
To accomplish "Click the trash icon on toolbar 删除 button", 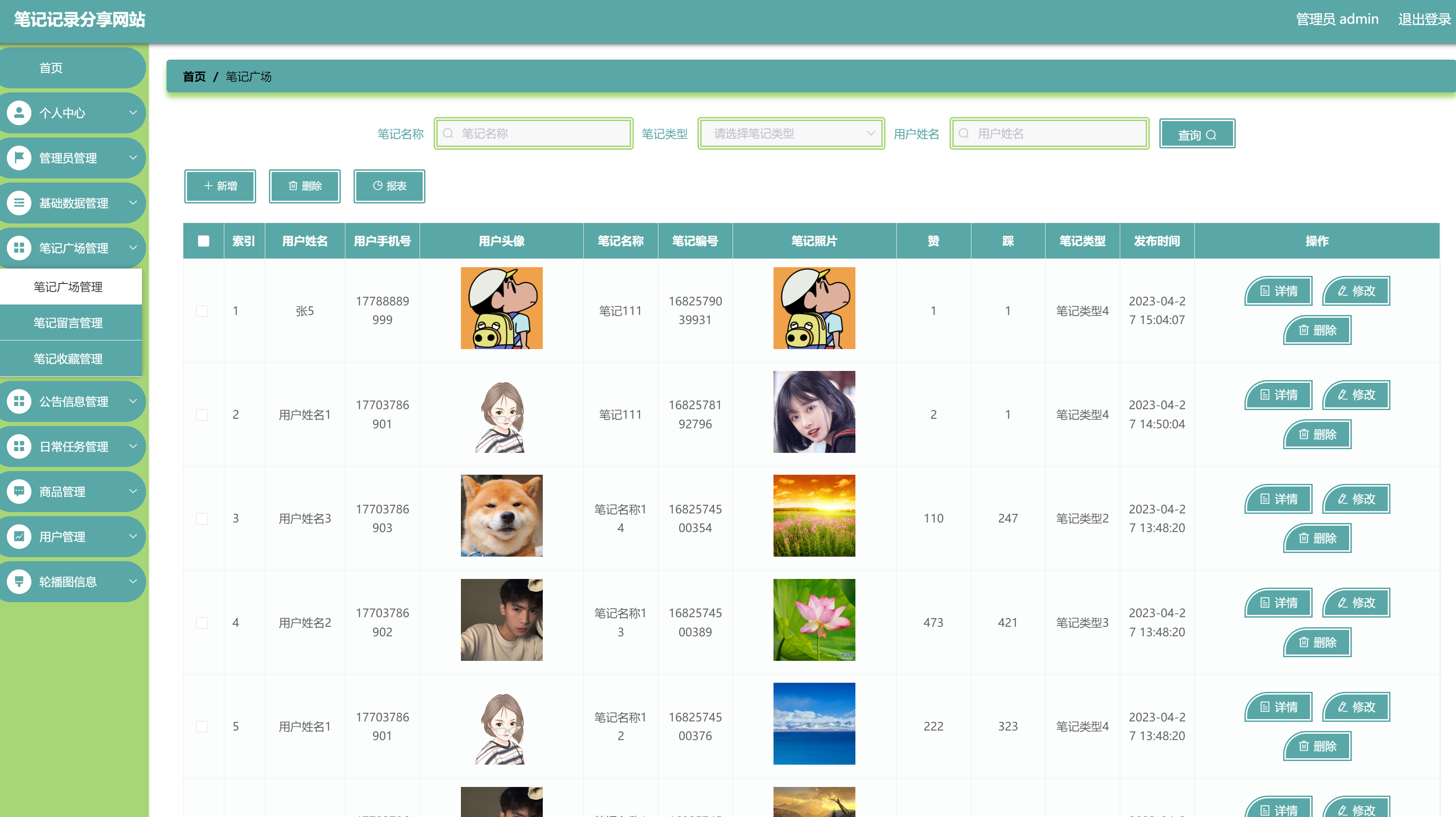I will 293,186.
